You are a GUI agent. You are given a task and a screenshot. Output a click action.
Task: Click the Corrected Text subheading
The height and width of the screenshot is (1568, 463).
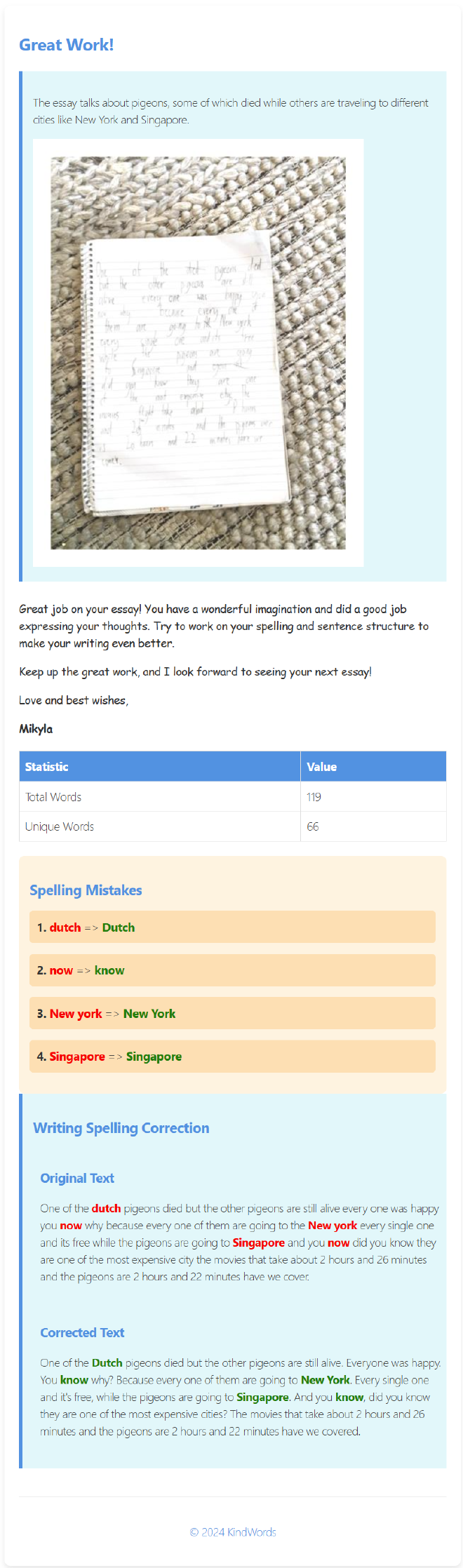point(82,1333)
